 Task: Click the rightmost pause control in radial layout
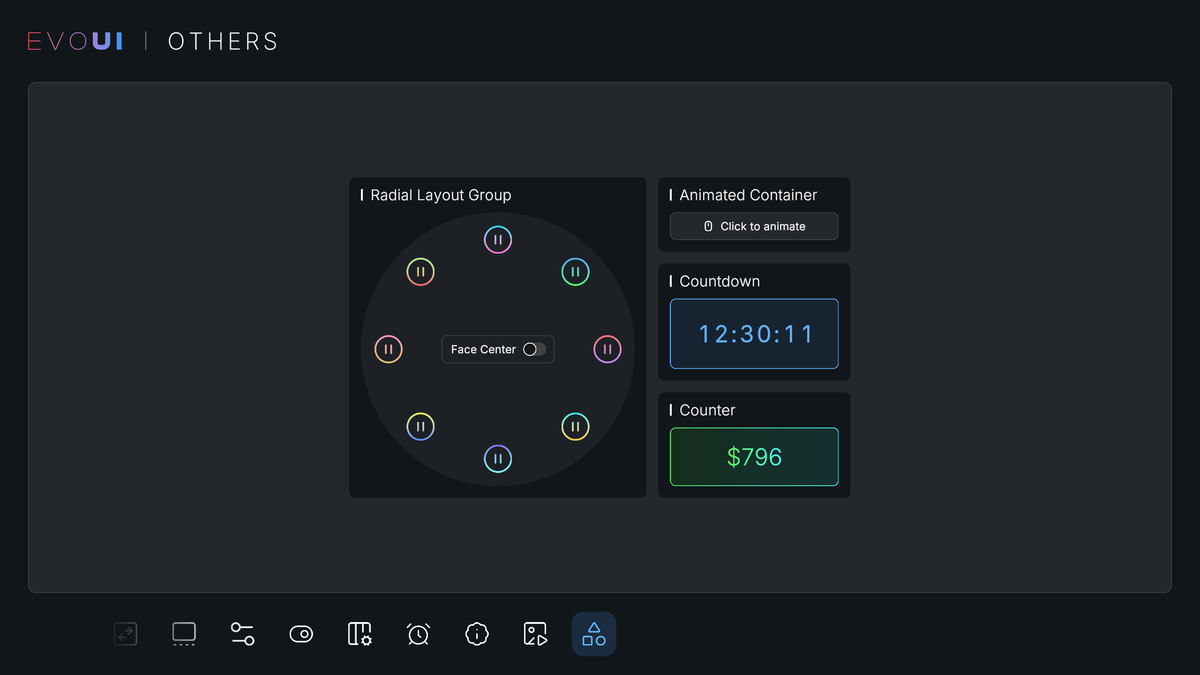point(607,348)
